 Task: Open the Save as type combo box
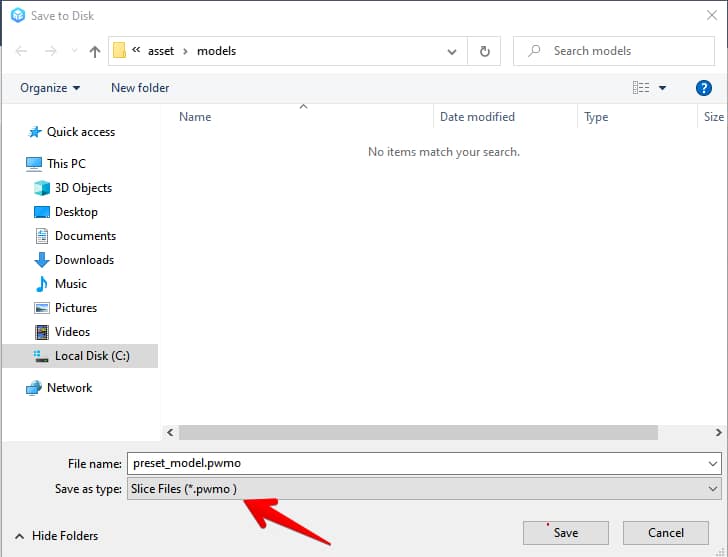tap(424, 489)
